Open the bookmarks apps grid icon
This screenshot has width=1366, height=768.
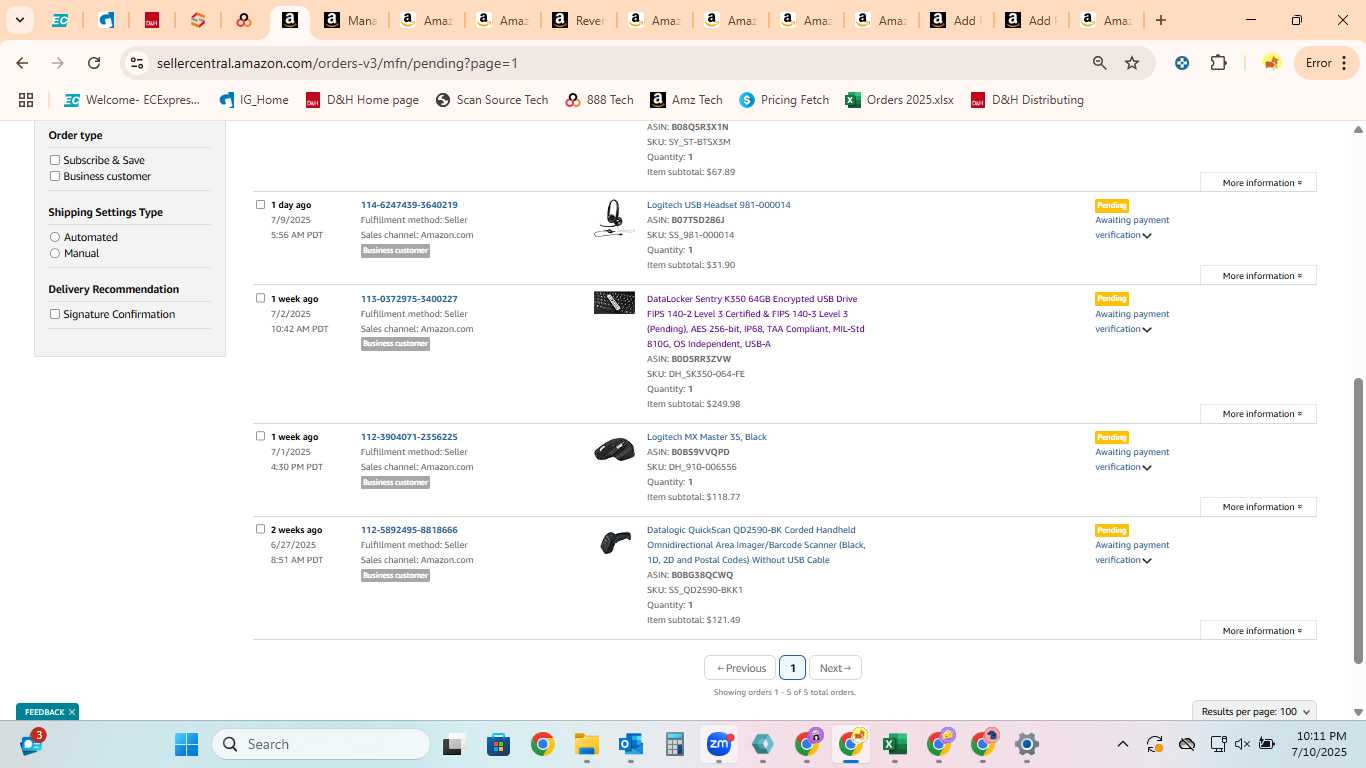pyautogui.click(x=26, y=100)
